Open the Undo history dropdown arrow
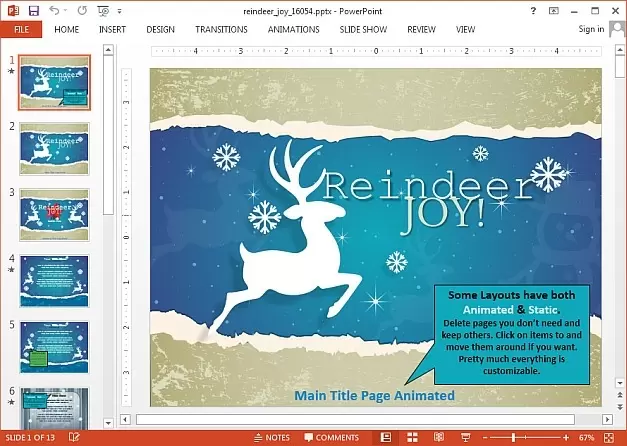This screenshot has width=627, height=446. (x=66, y=10)
